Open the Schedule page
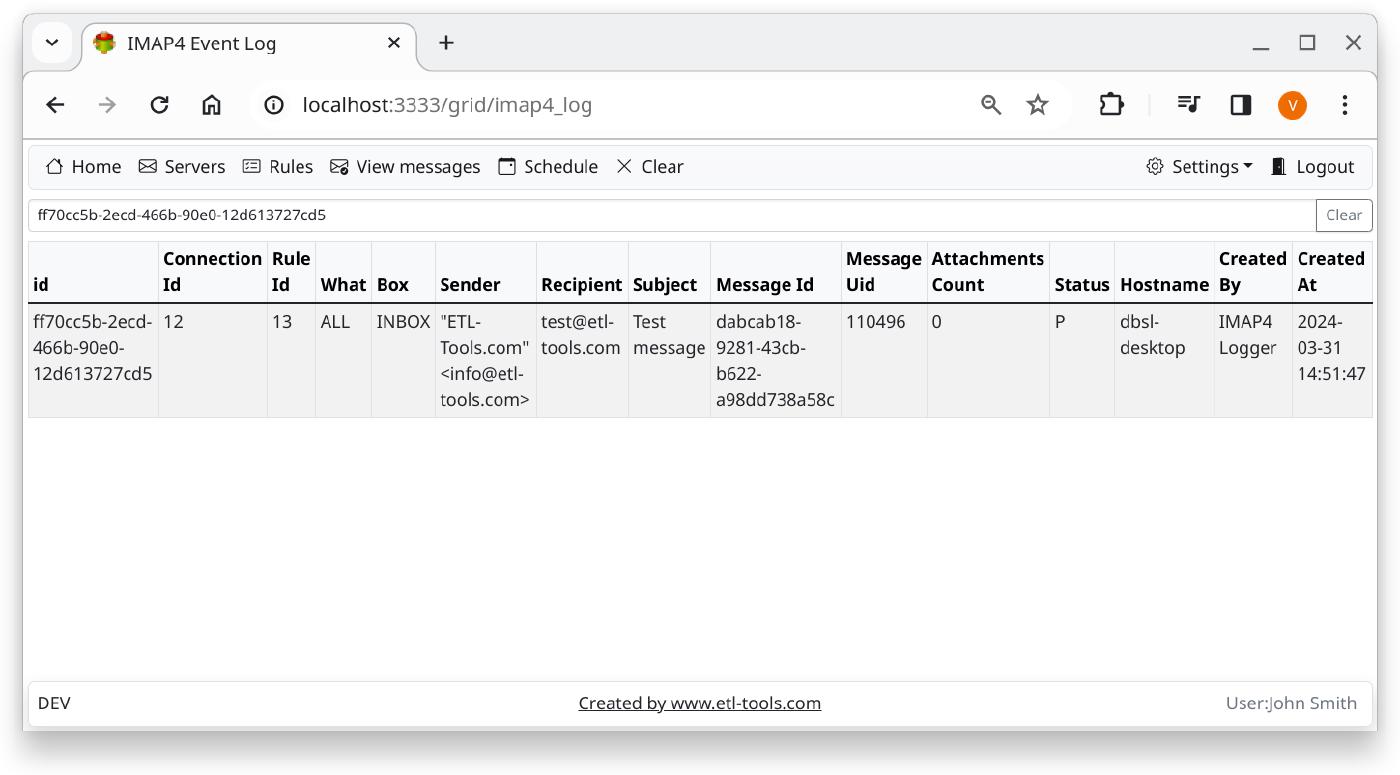1400x775 pixels. pyautogui.click(x=548, y=167)
